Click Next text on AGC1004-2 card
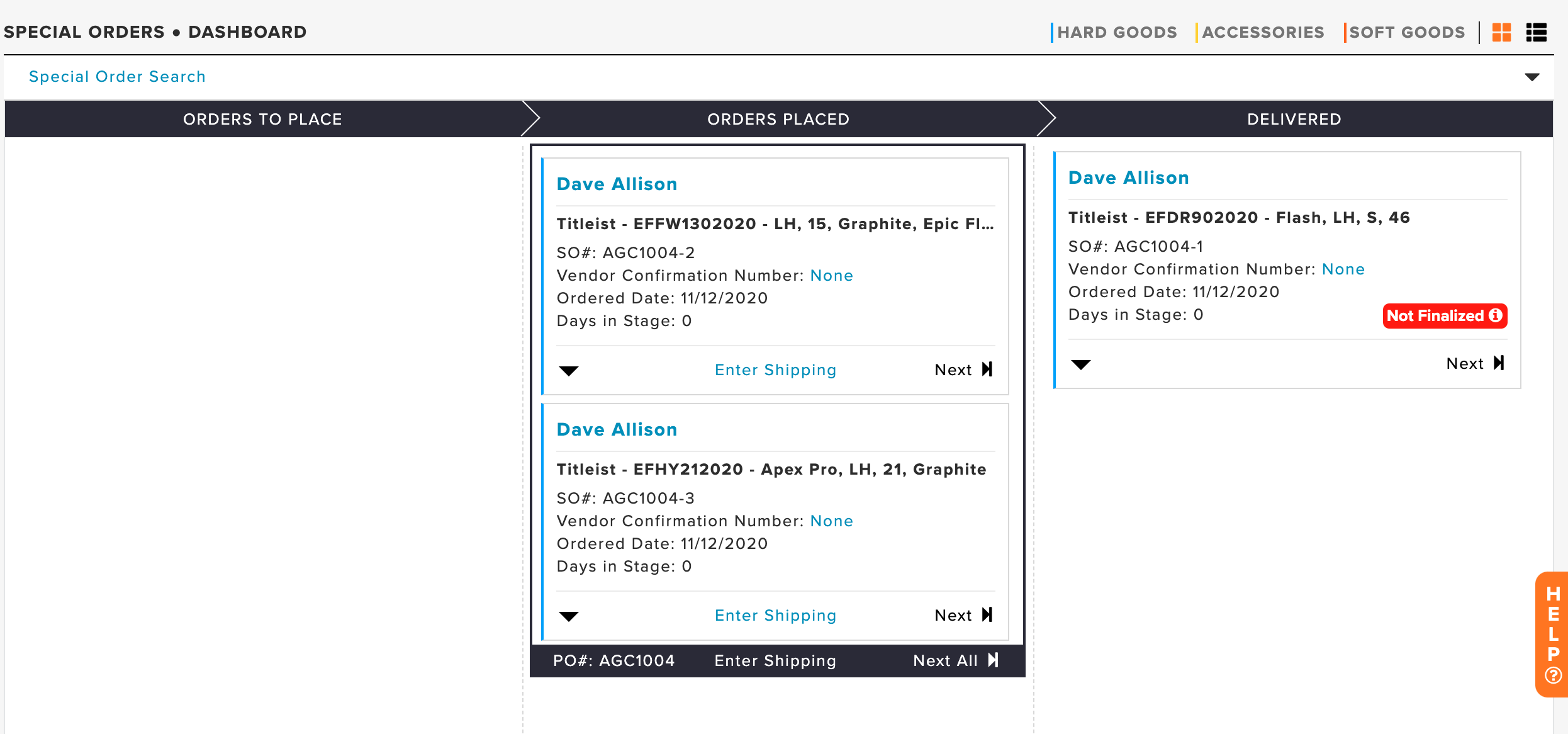 [x=953, y=370]
